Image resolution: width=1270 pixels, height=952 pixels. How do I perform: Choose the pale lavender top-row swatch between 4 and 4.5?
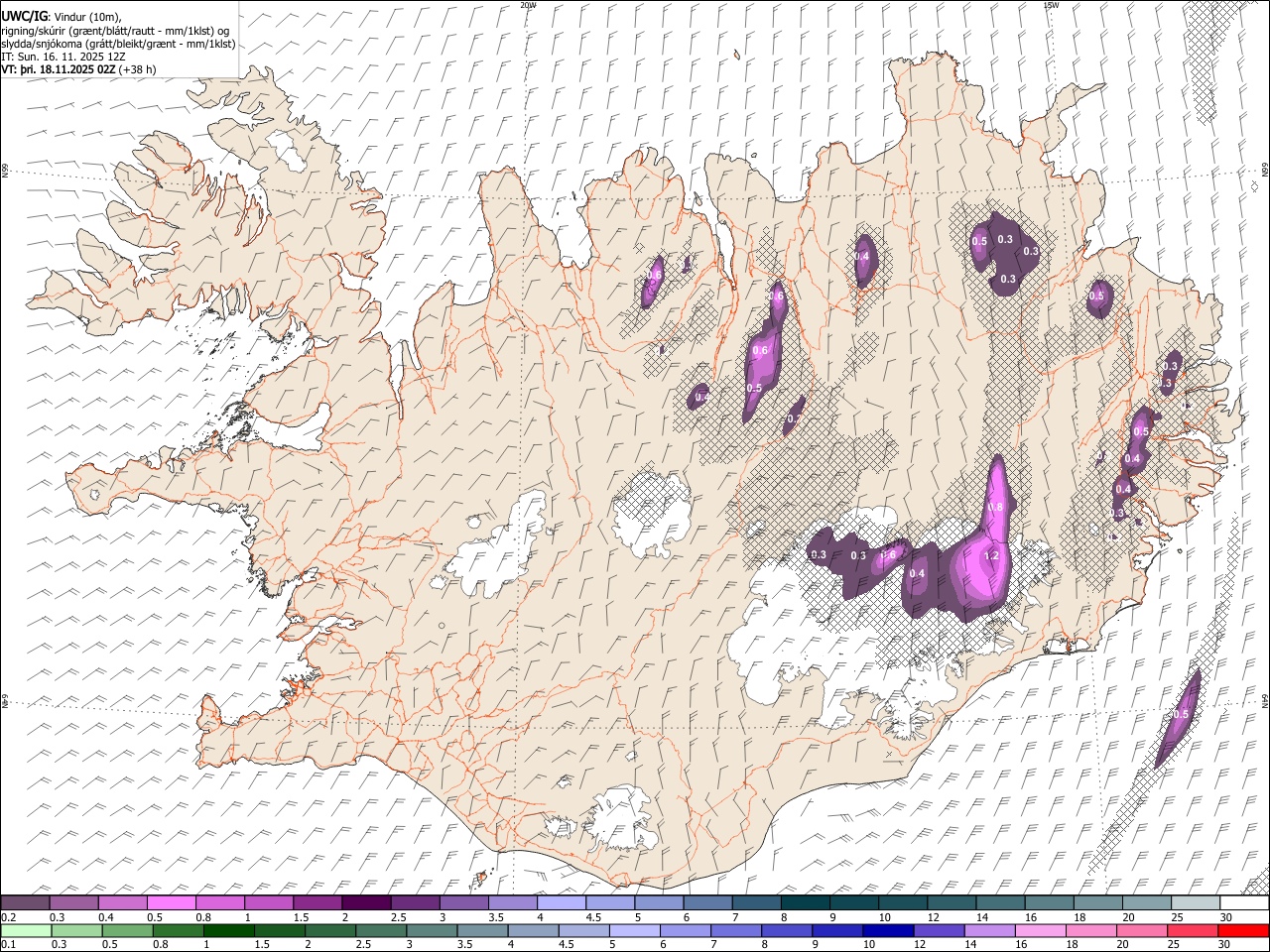563,903
